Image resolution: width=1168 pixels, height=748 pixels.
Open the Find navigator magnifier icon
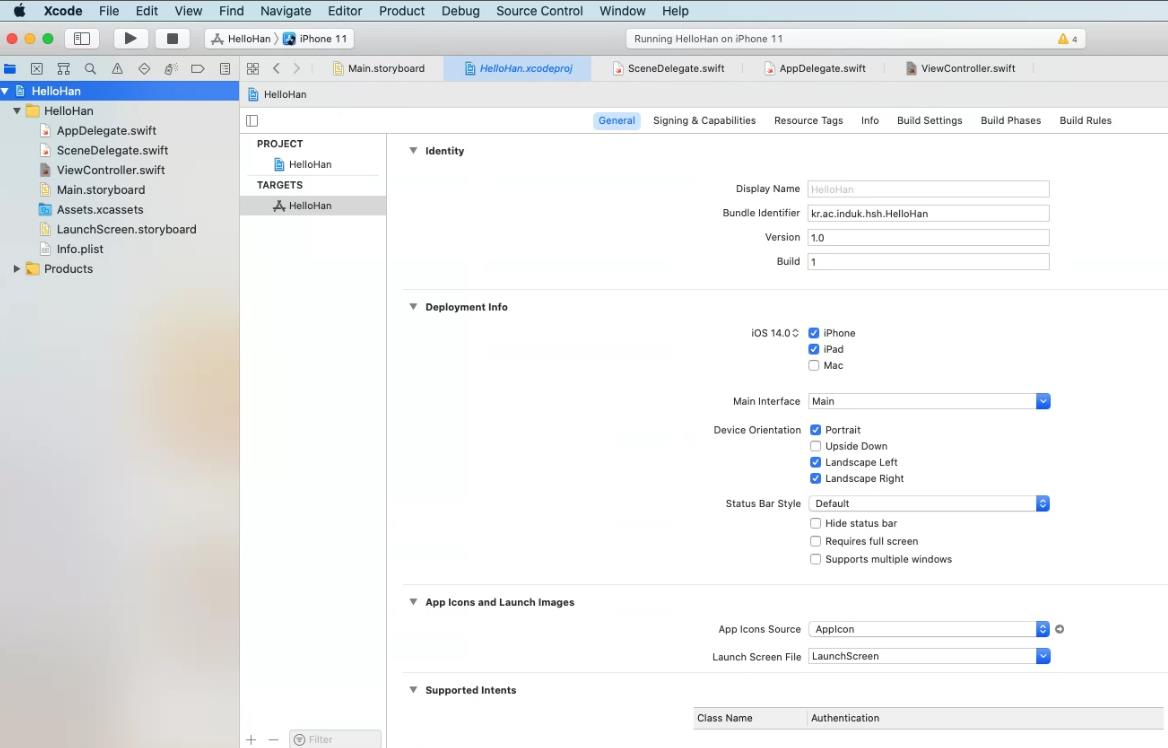coord(90,69)
